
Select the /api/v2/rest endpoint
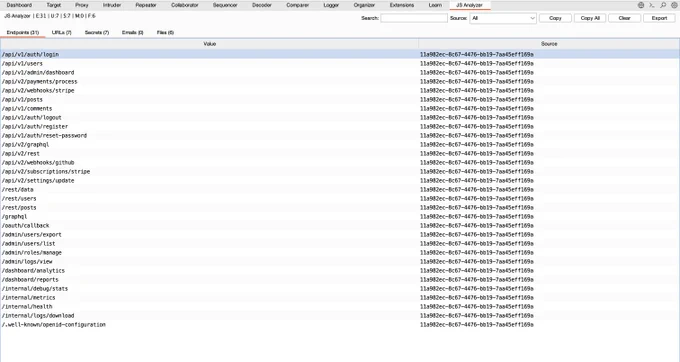tap(340, 153)
